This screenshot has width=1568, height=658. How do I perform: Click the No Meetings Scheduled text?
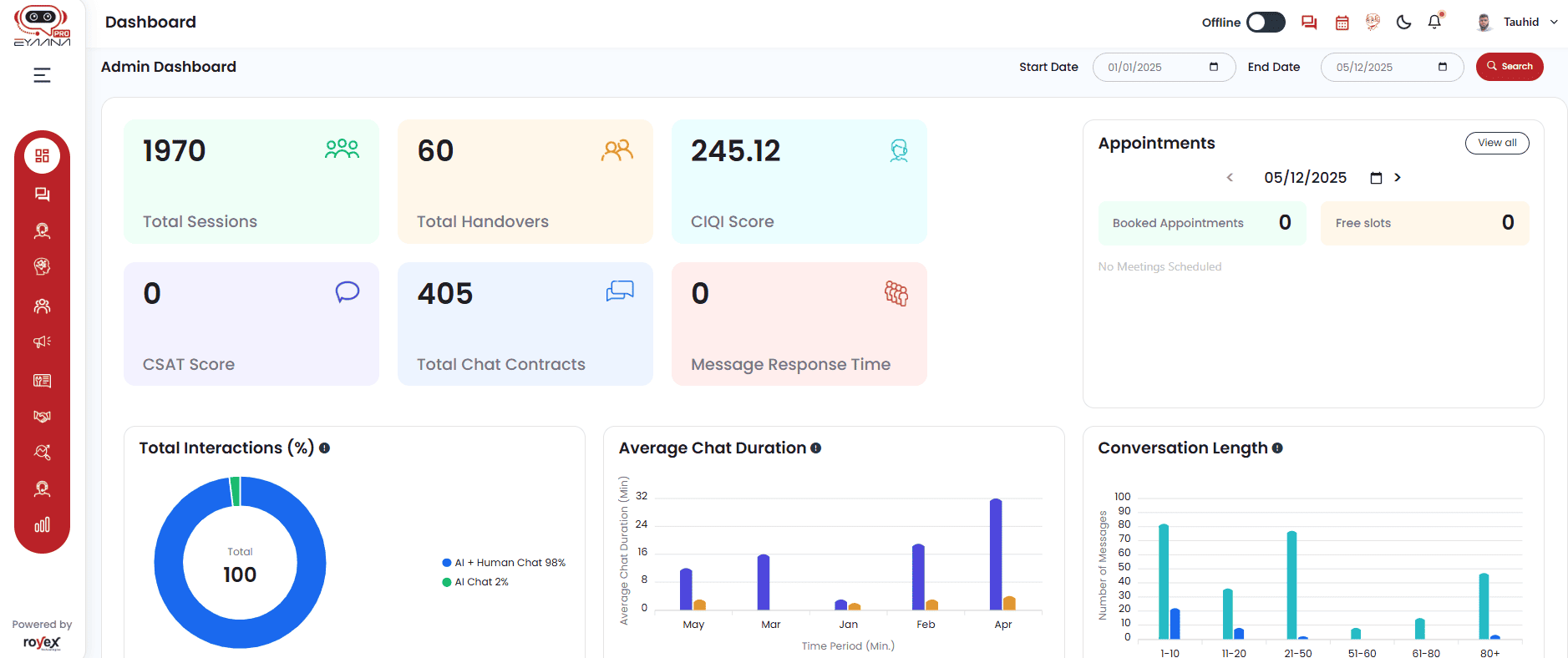1160,267
